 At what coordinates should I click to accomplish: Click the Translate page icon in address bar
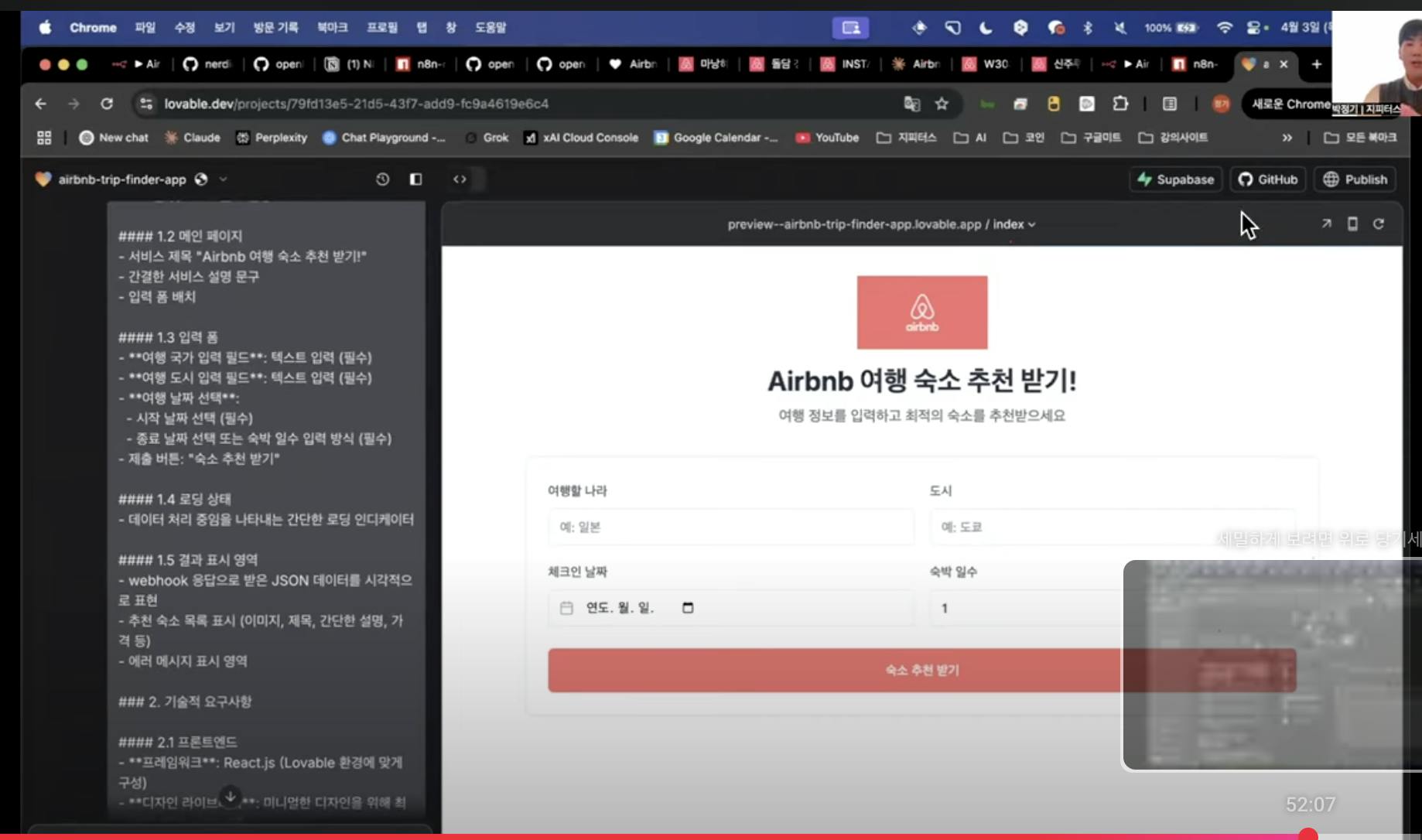(x=912, y=104)
